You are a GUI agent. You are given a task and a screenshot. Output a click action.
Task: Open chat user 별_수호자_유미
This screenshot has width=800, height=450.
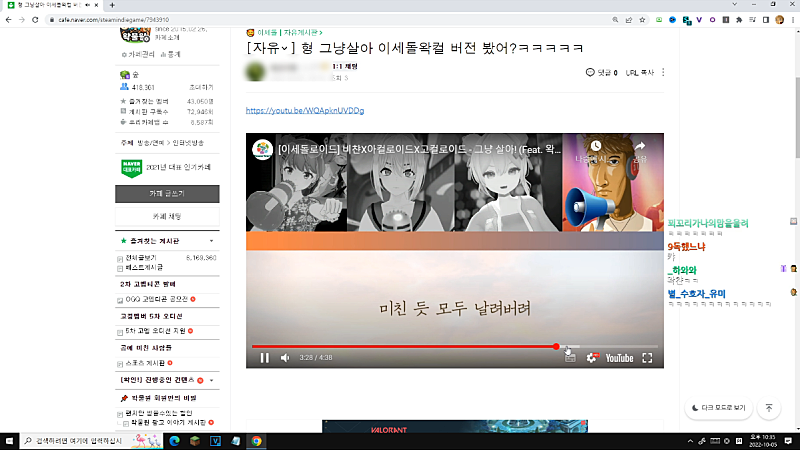[x=696, y=294]
